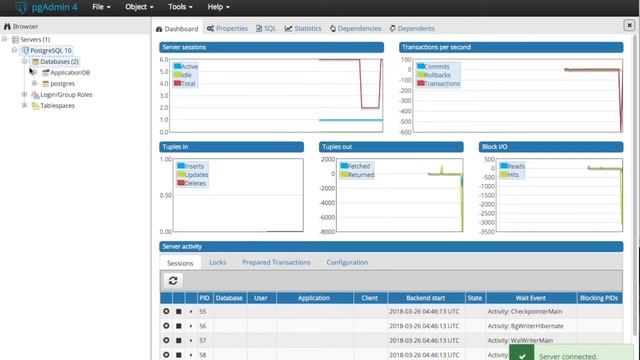Select the PostgreSQL 10 server

click(x=51, y=51)
